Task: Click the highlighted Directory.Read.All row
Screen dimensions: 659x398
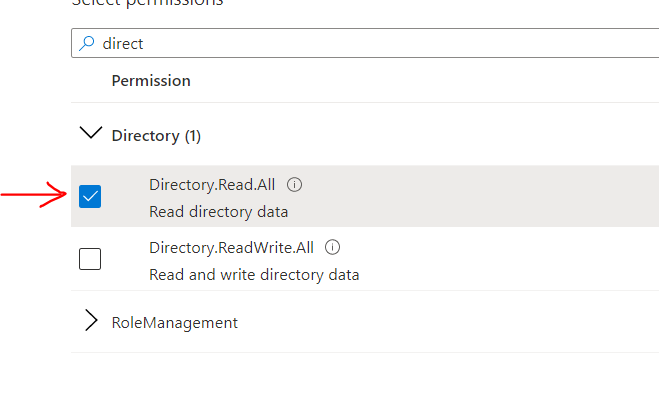Action: click(x=365, y=196)
